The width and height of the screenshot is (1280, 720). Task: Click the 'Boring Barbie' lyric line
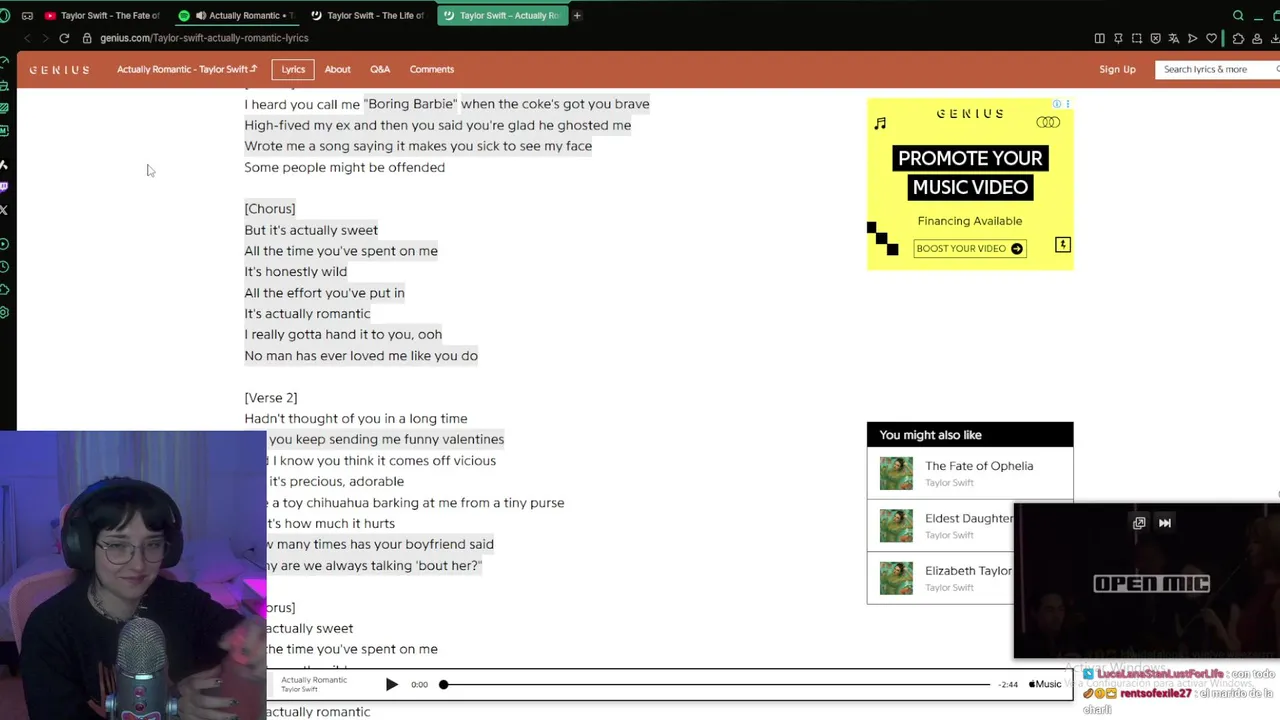(x=447, y=104)
